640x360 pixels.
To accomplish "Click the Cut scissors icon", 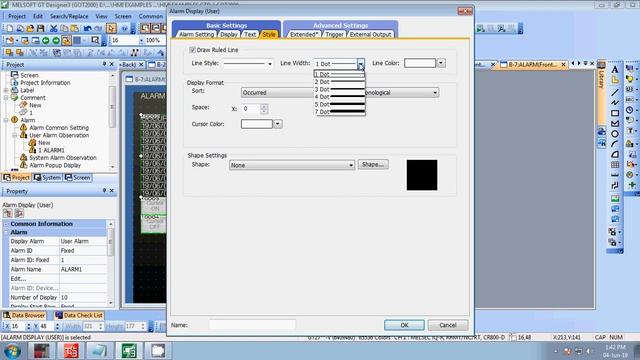I will click(x=53, y=28).
